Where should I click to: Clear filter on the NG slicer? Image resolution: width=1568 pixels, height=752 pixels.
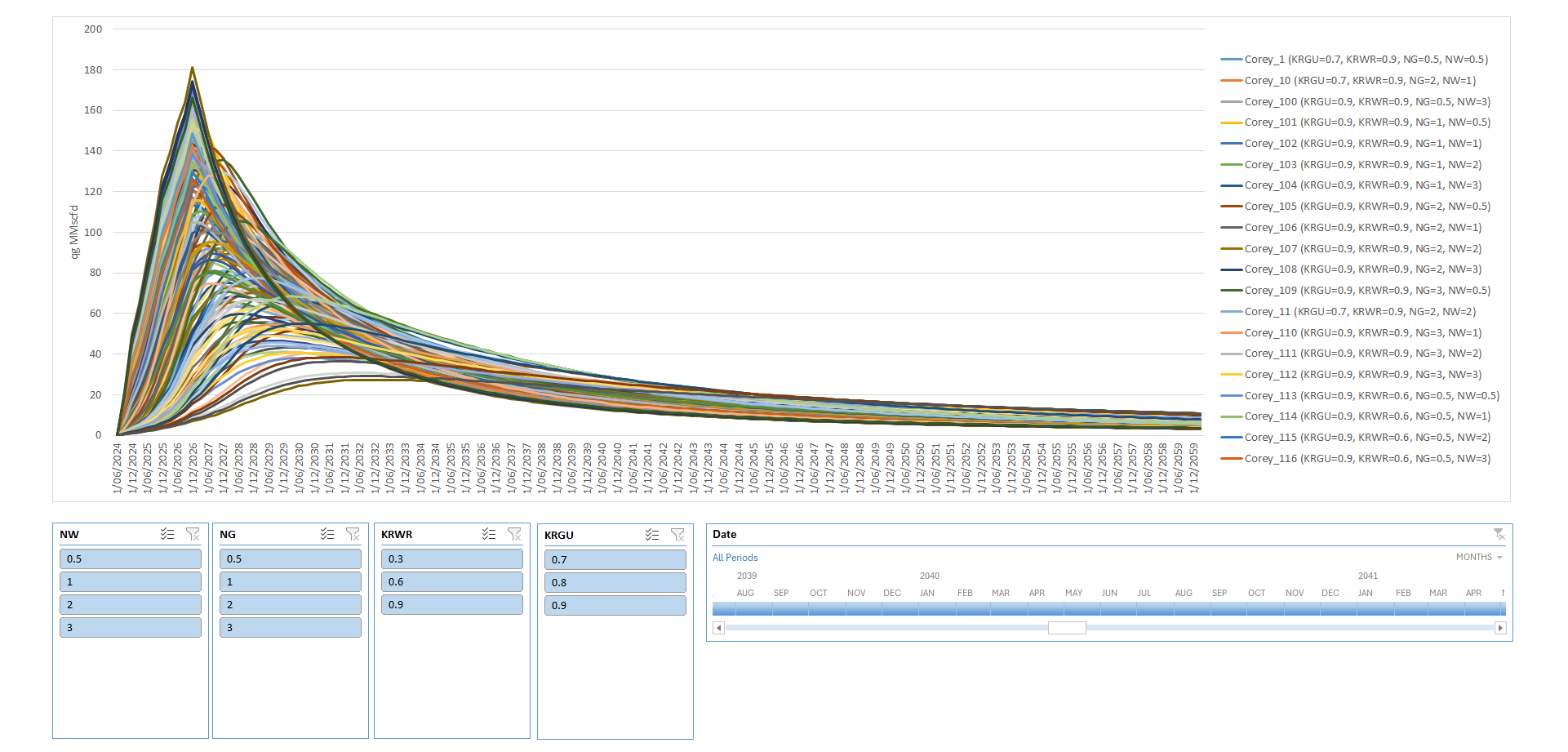click(x=353, y=534)
